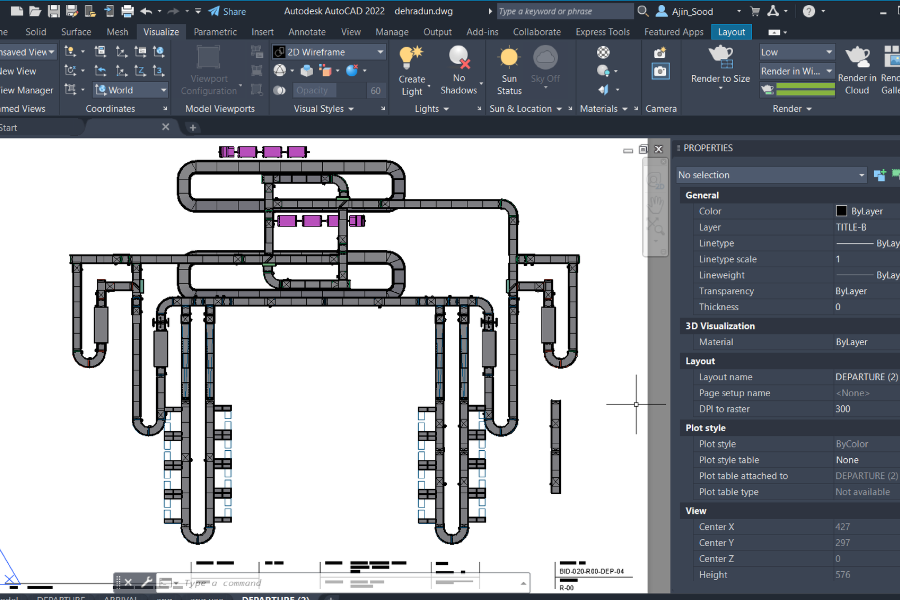Image resolution: width=900 pixels, height=600 pixels.
Task: Click the 3-Point UCS icon
Action: tap(159, 71)
